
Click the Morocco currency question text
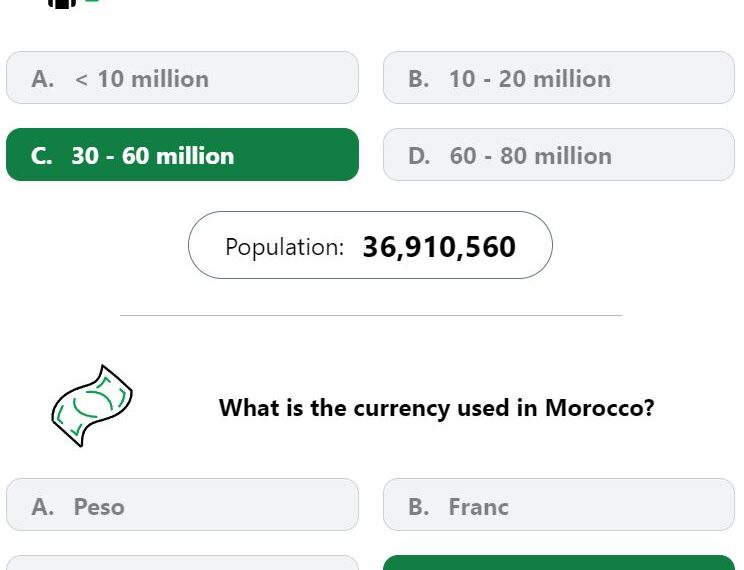click(437, 408)
